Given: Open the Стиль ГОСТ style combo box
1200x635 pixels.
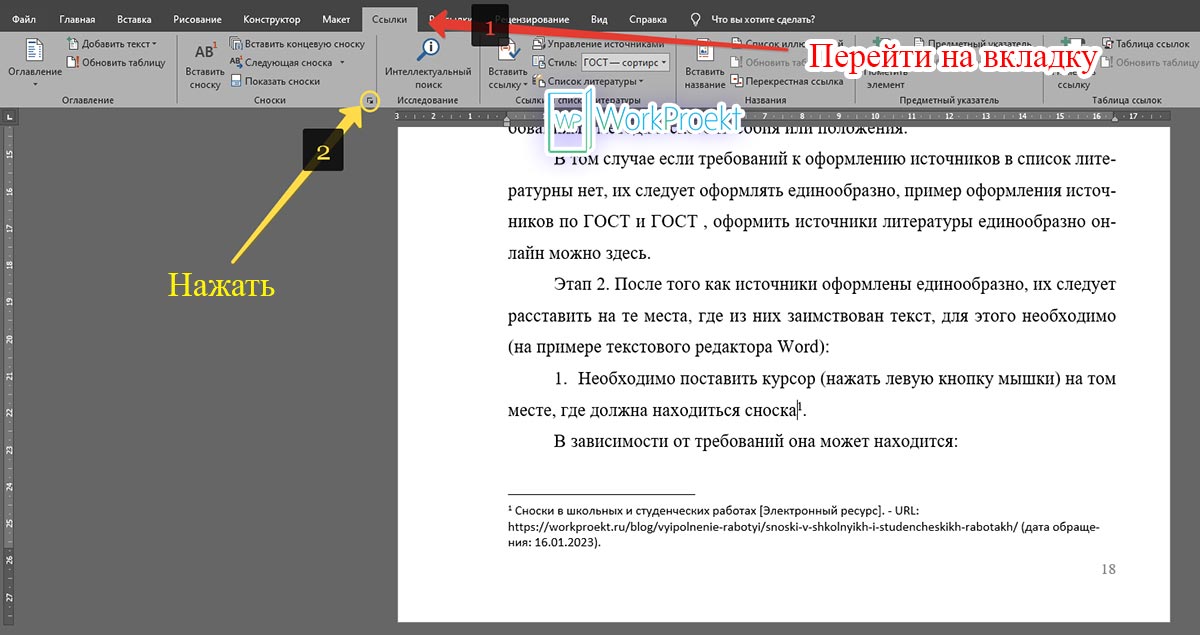Looking at the screenshot, I should point(624,60).
